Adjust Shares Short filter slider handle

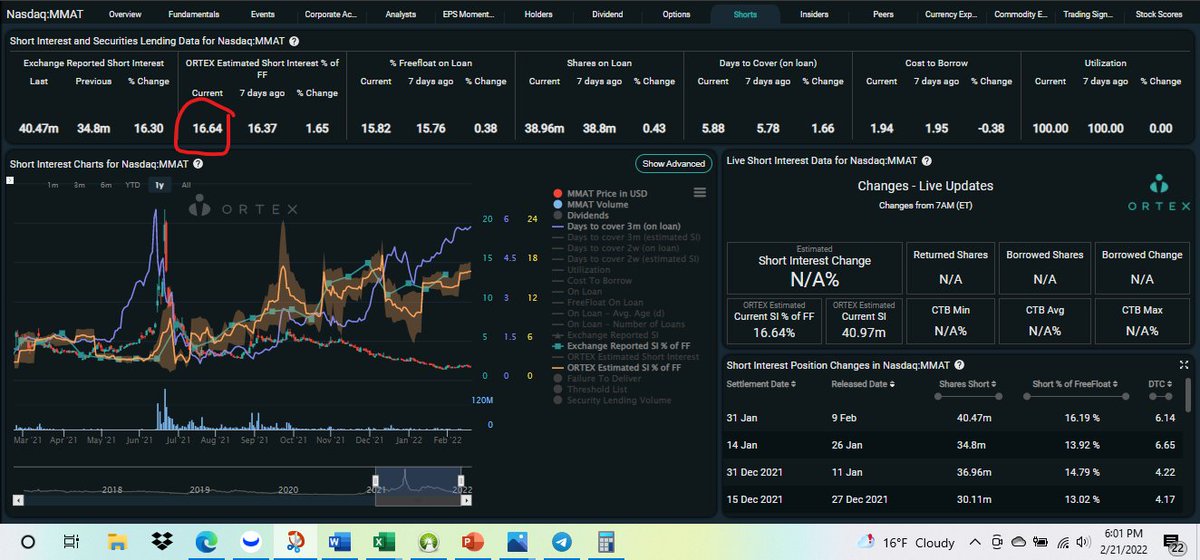967,396
